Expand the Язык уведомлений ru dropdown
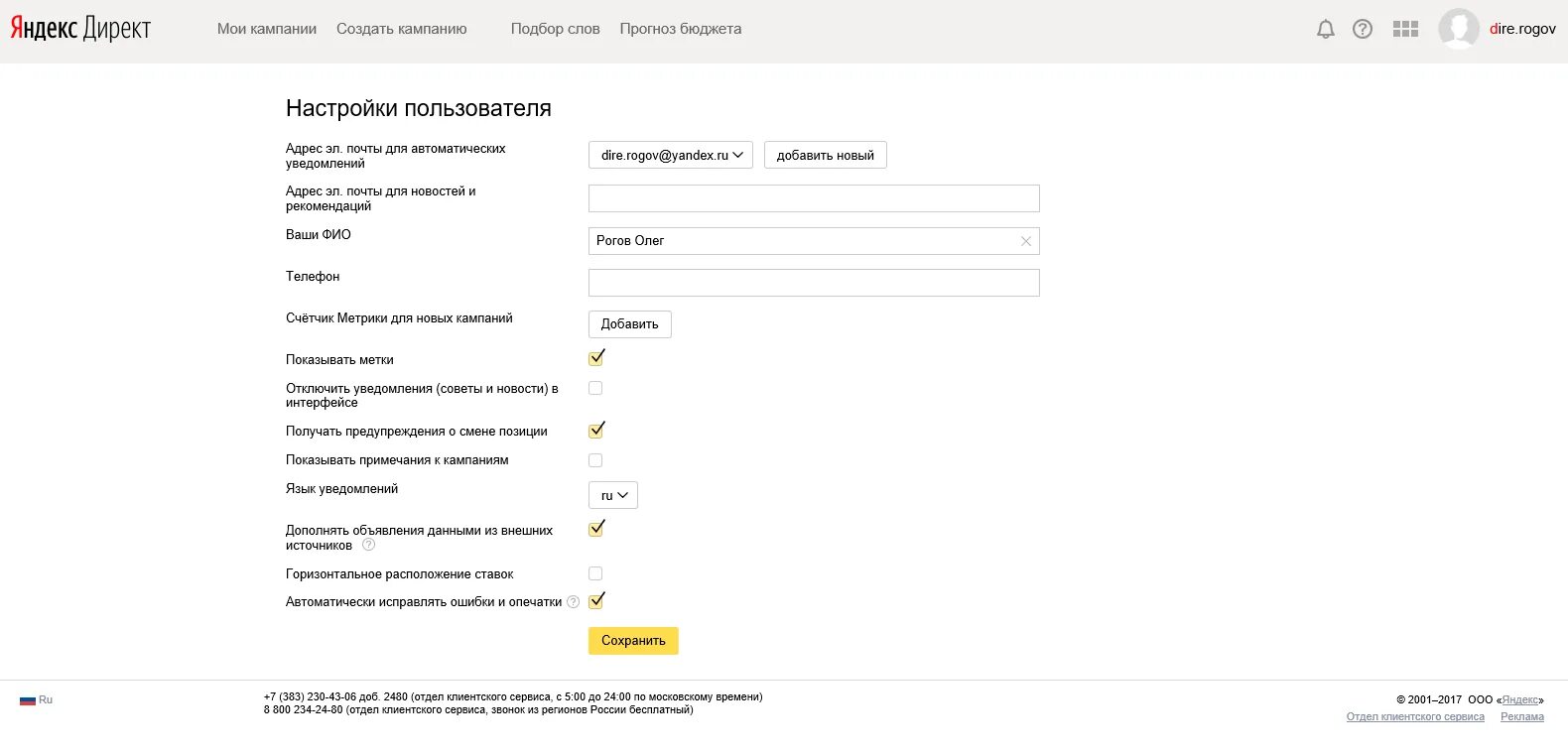This screenshot has height=754, width=1568. pos(613,495)
